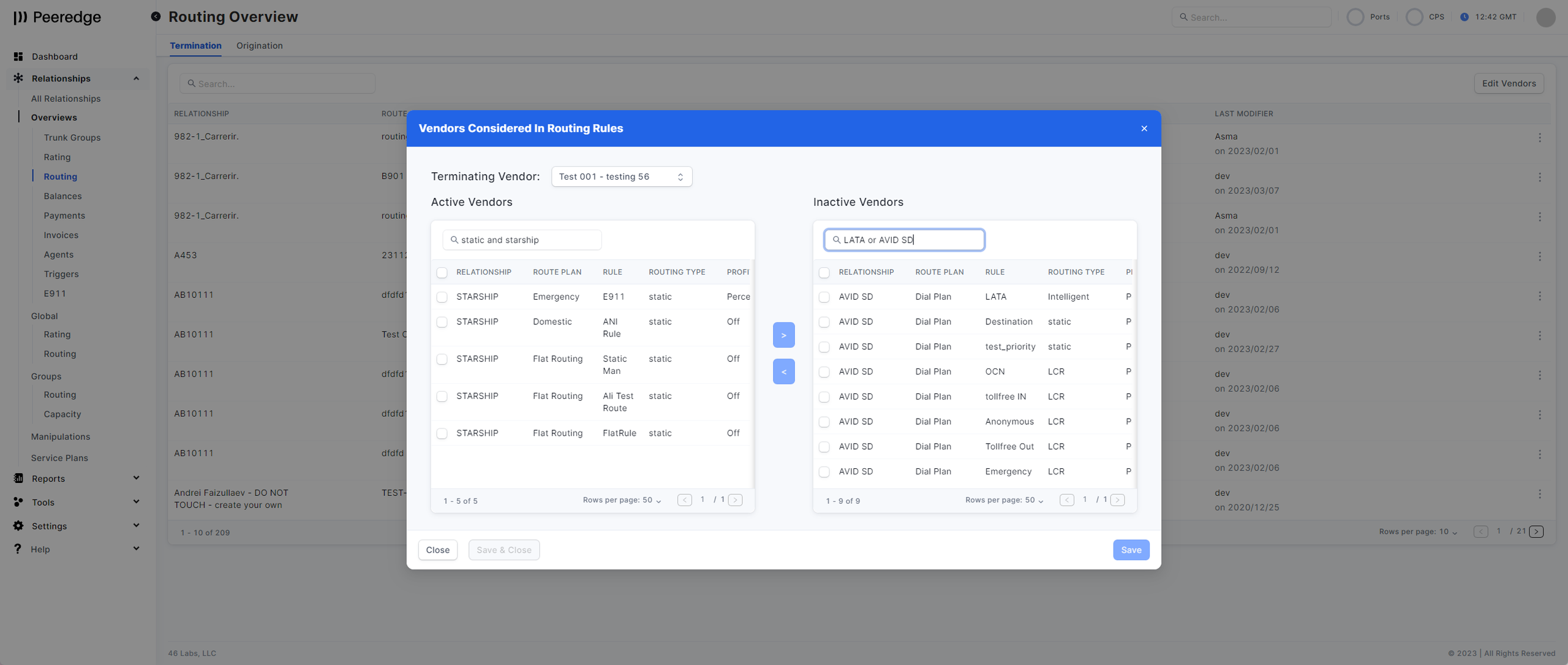Switch to the Origination tab
The width and height of the screenshot is (1568, 665).
pyautogui.click(x=259, y=45)
